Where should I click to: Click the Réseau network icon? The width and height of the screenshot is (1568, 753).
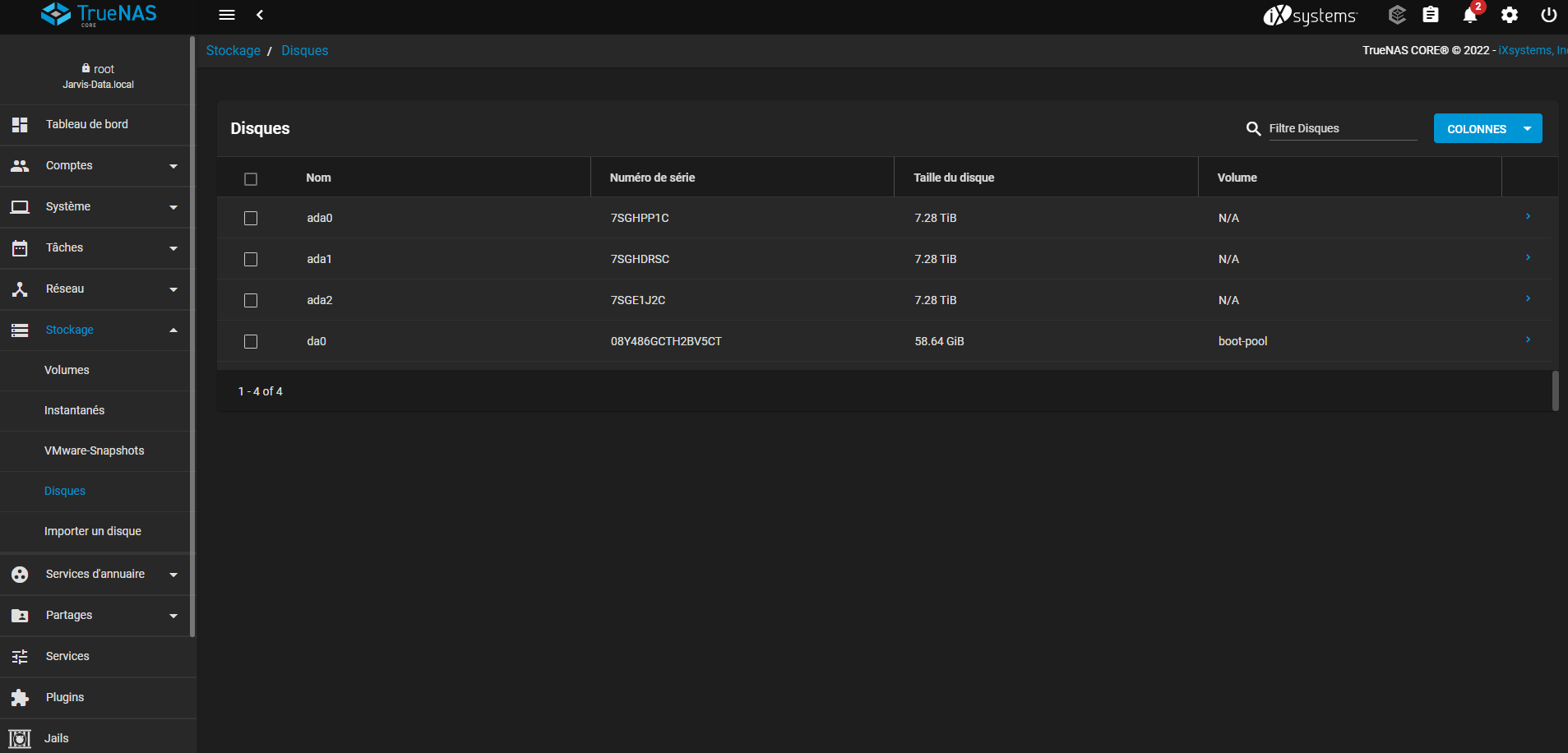point(20,289)
